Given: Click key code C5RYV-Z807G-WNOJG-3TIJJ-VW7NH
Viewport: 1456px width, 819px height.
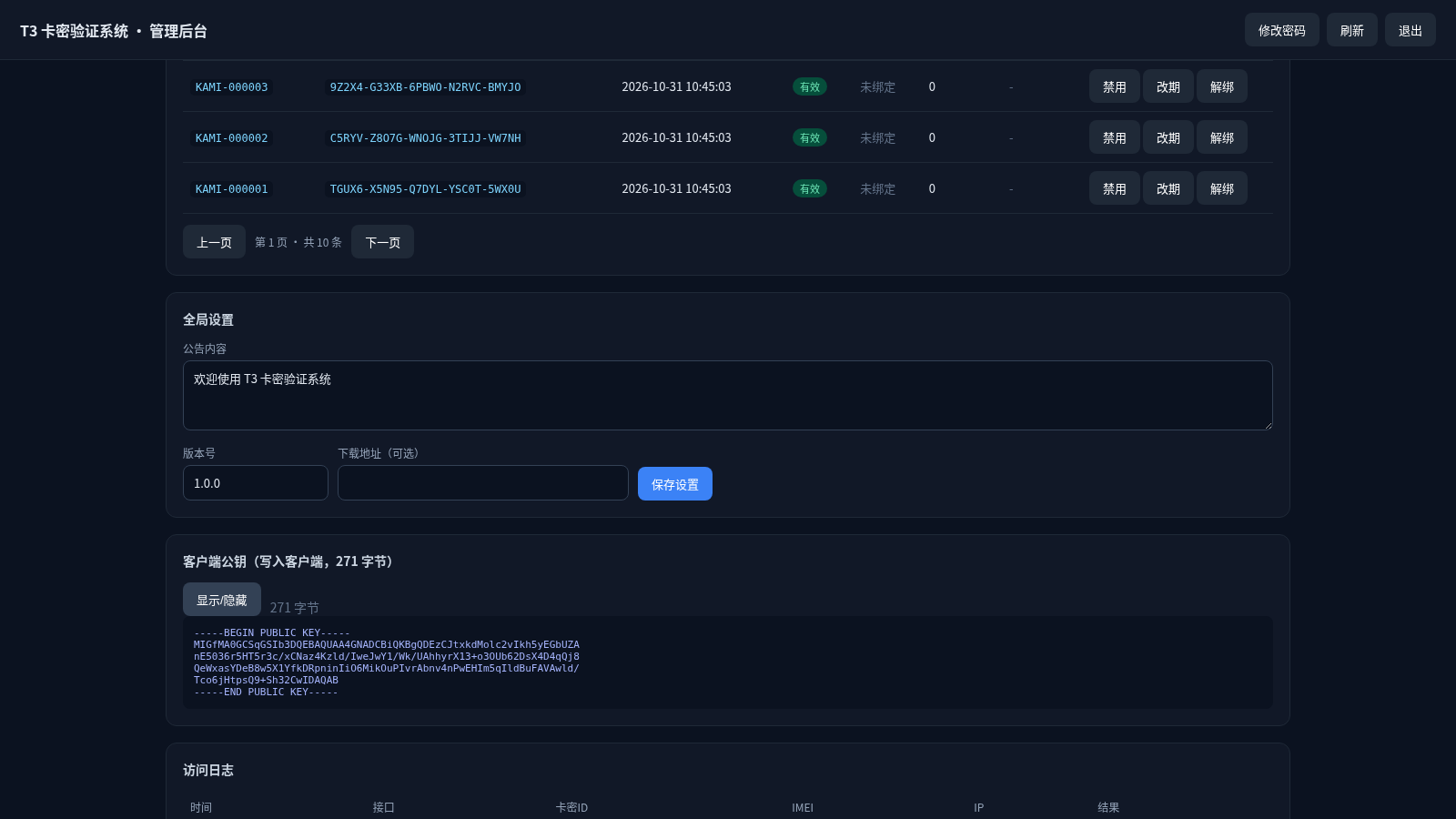Looking at the screenshot, I should (x=425, y=138).
